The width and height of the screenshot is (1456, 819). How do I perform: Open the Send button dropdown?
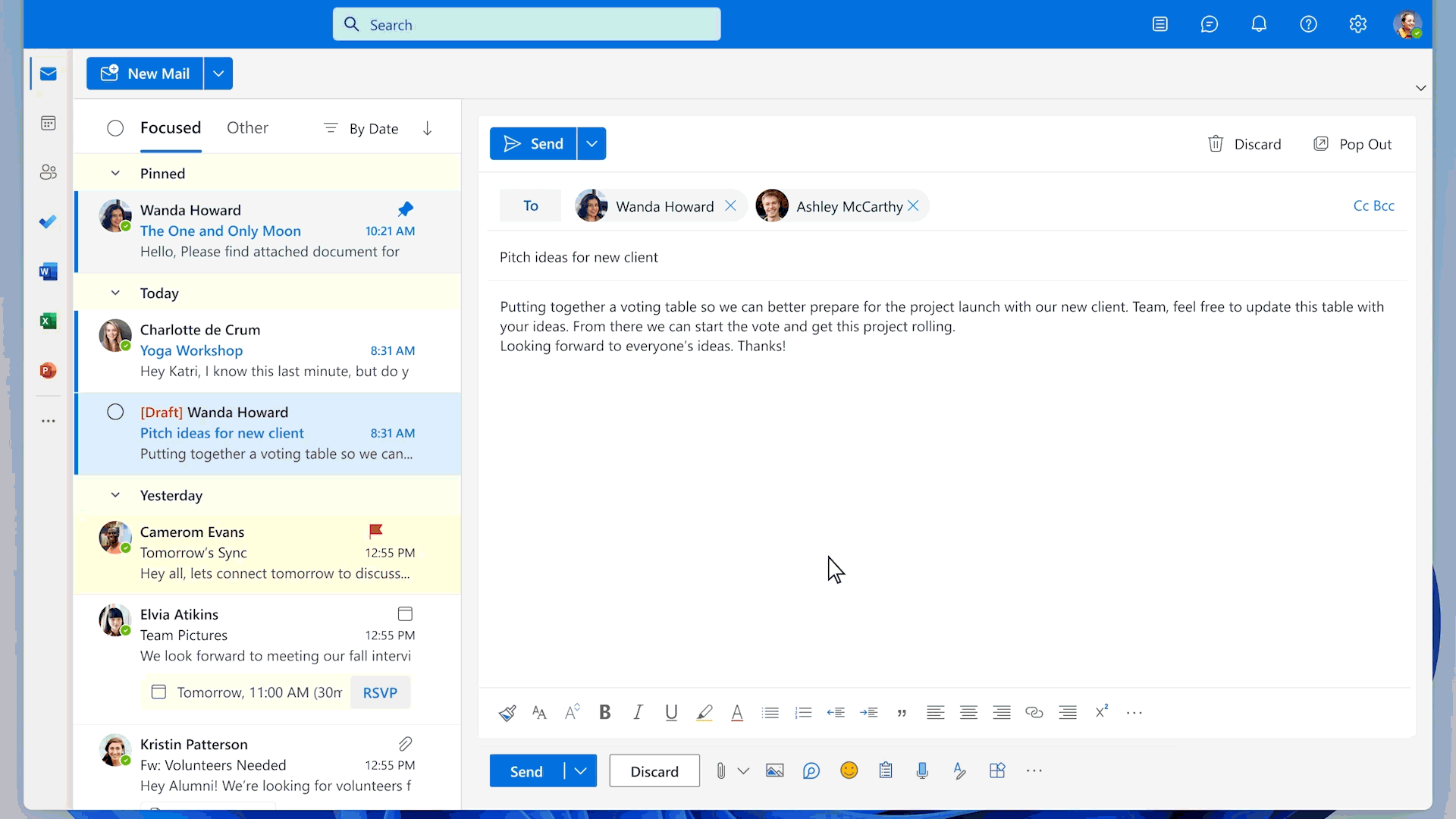tap(591, 143)
